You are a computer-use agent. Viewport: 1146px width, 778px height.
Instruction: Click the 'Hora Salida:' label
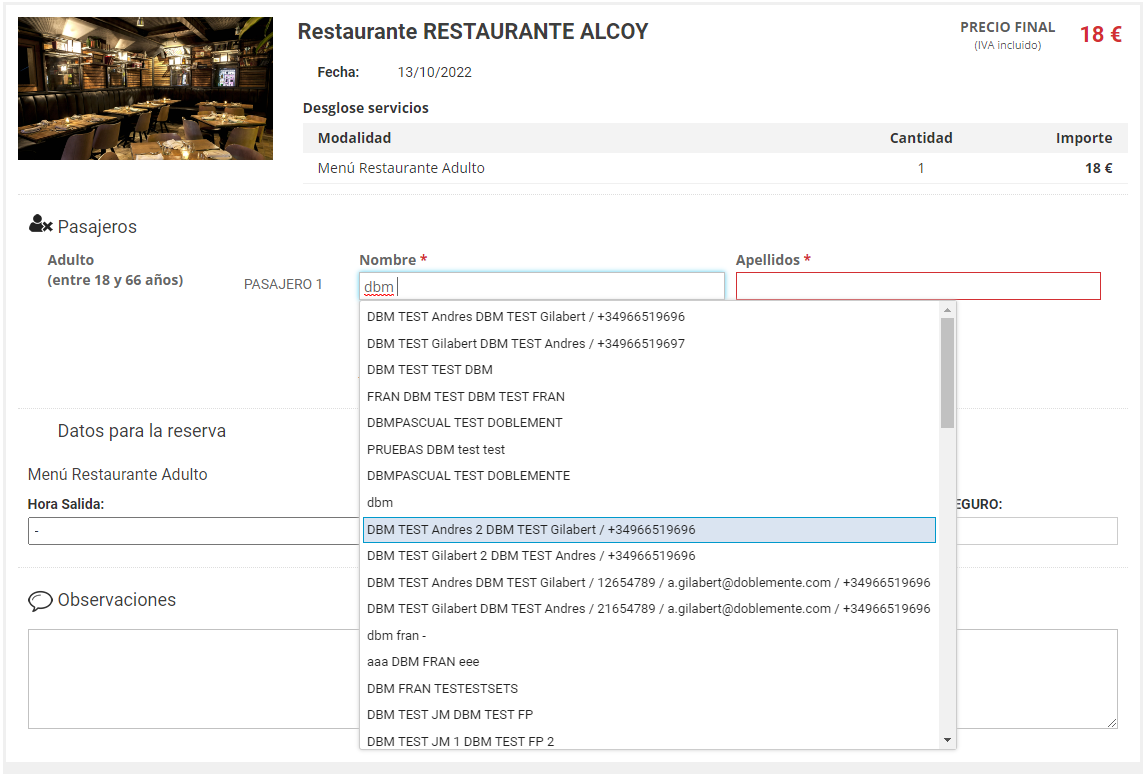[66, 504]
